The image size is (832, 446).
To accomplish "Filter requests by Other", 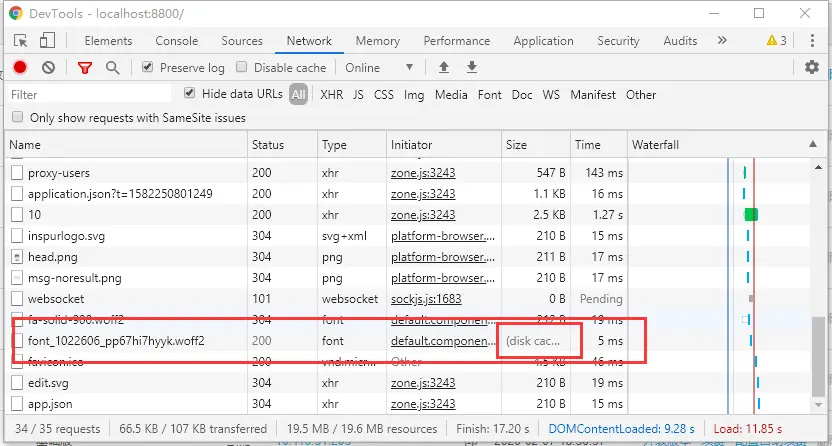I will pyautogui.click(x=641, y=95).
